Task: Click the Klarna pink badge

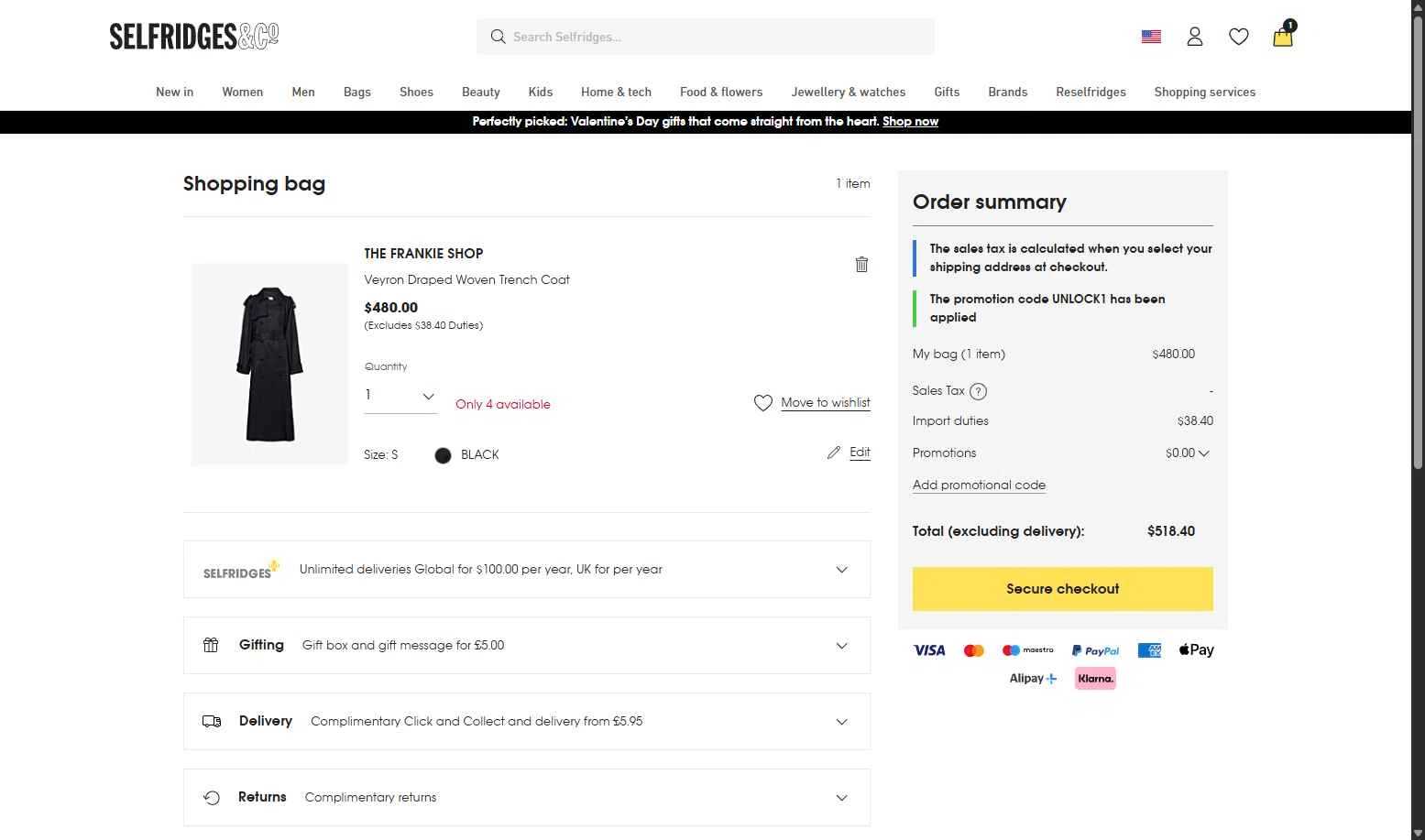Action: click(x=1095, y=679)
